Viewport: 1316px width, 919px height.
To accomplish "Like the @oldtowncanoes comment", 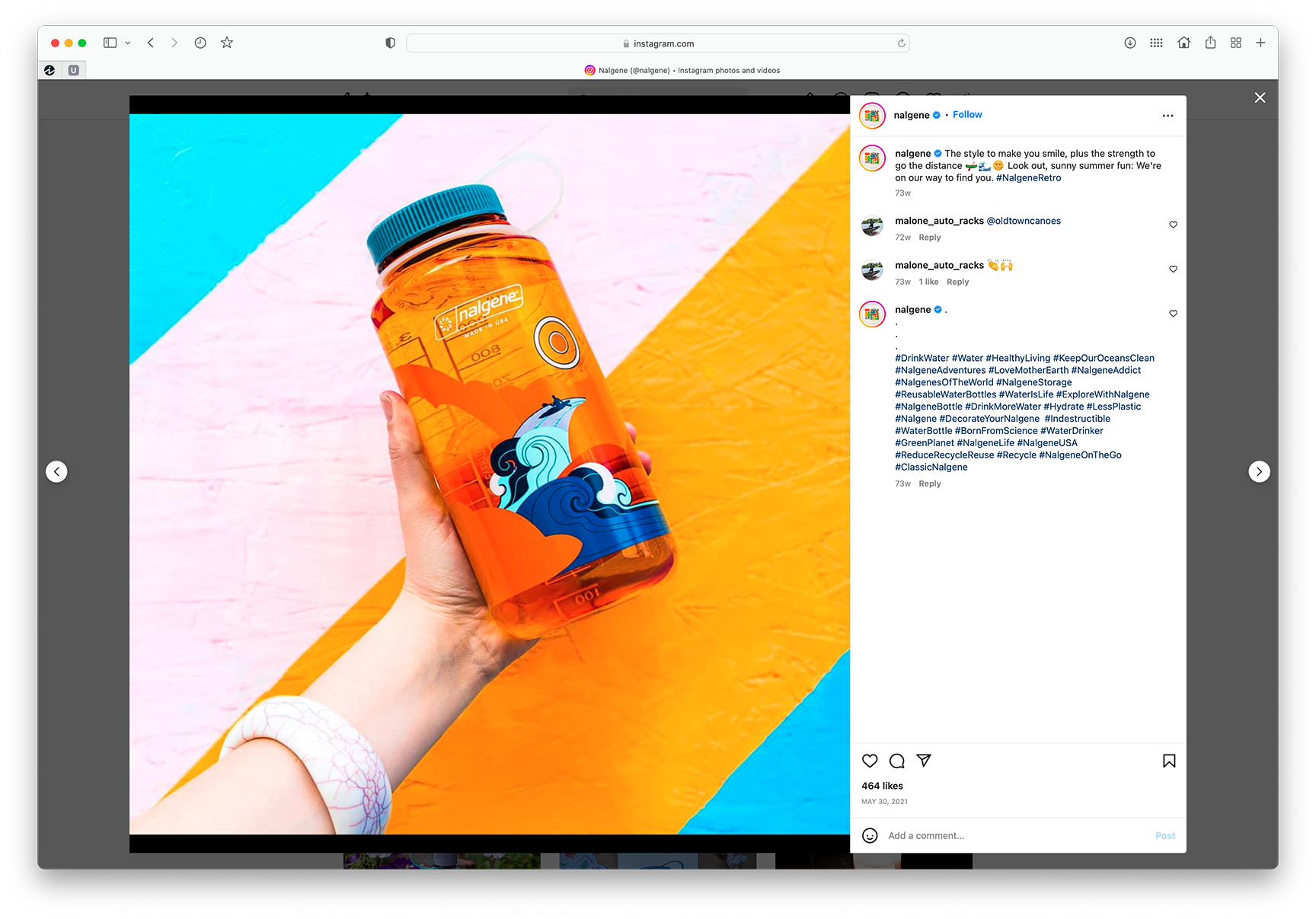I will 1173,225.
